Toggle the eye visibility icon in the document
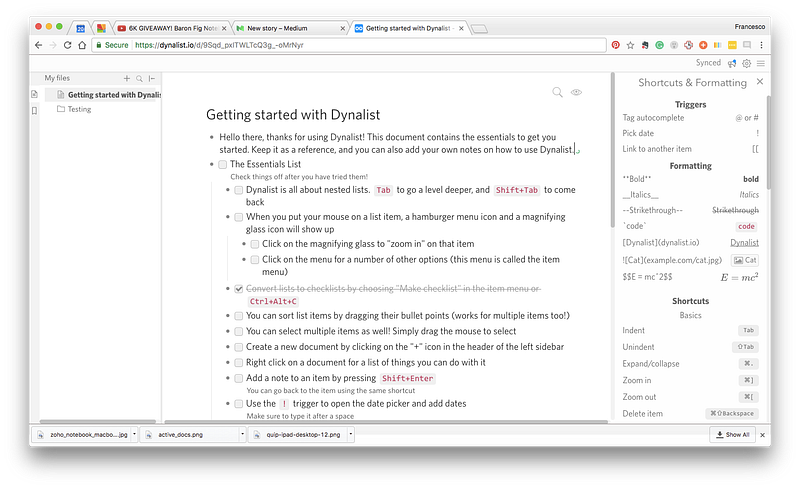 pyautogui.click(x=576, y=92)
